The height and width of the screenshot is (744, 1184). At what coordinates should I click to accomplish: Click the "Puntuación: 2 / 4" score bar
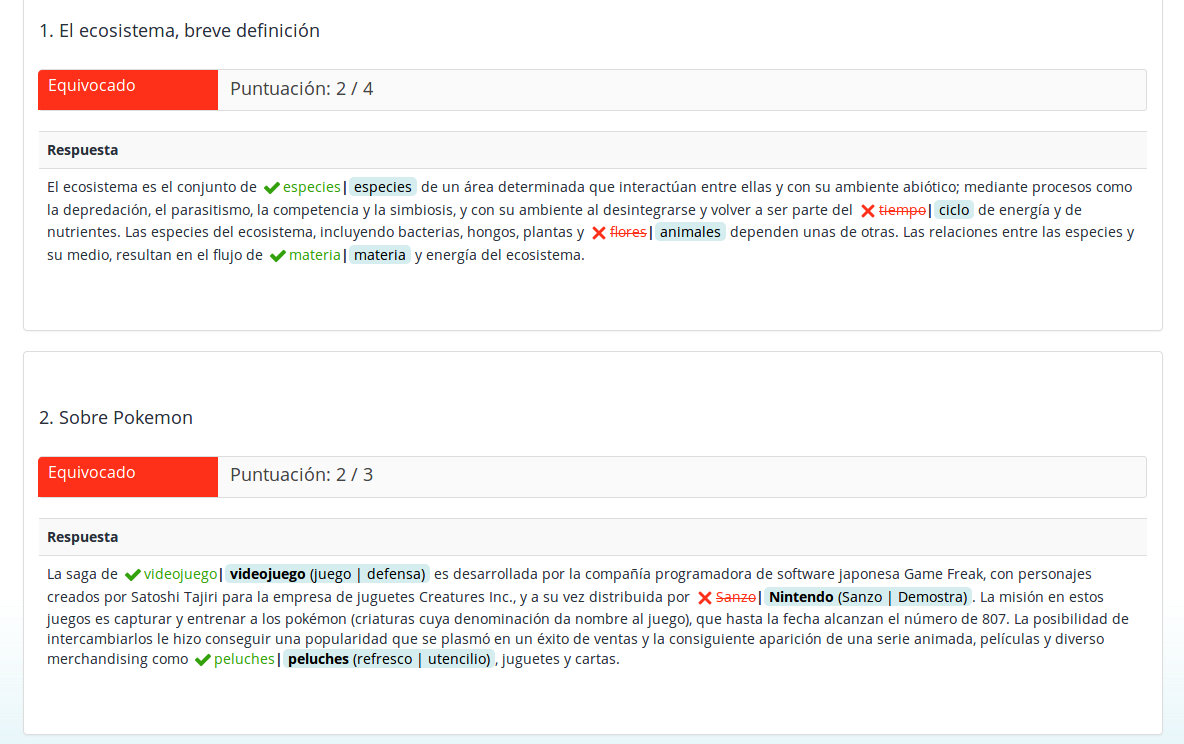click(x=301, y=88)
